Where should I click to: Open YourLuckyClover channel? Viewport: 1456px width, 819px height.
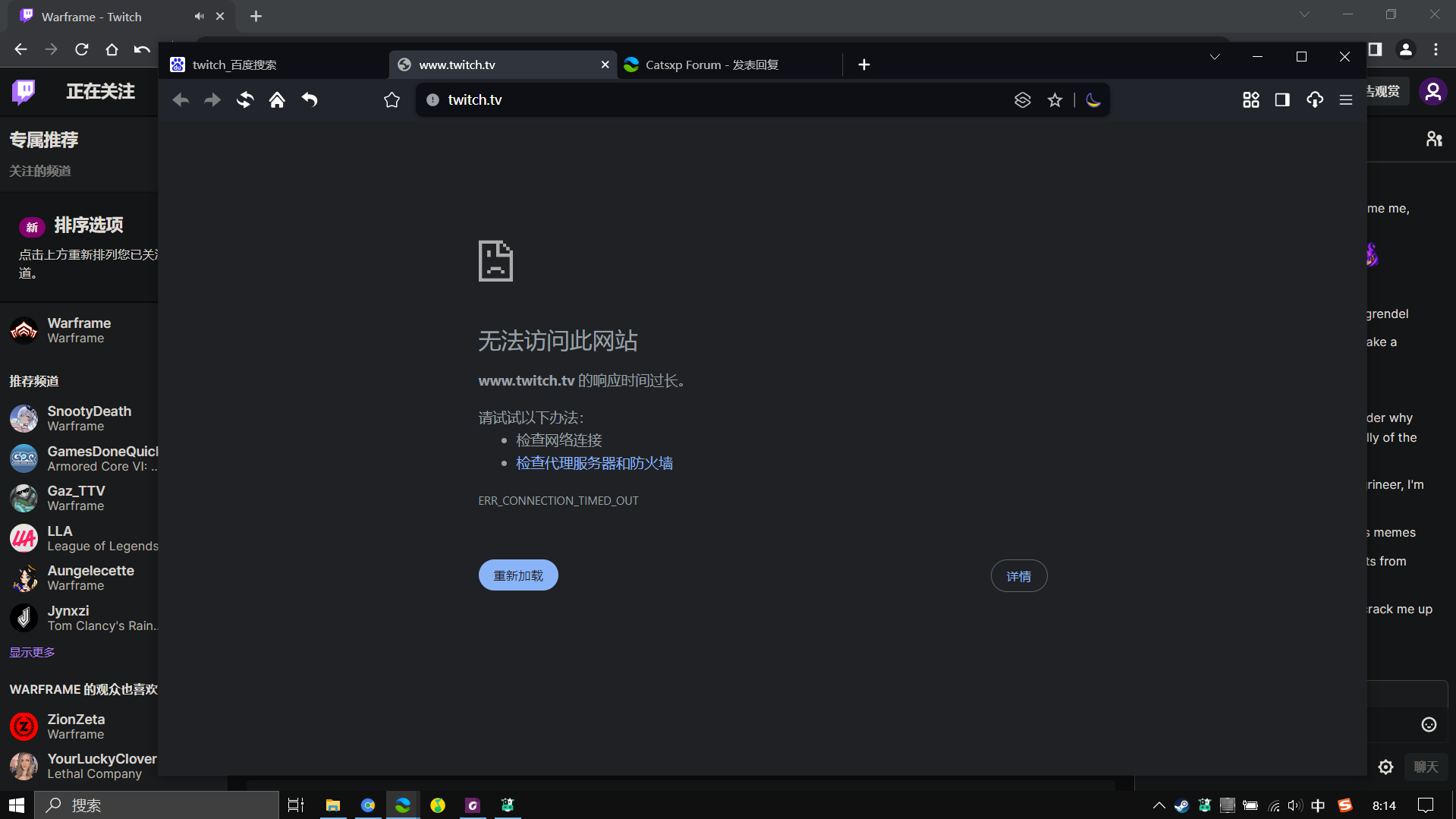click(79, 766)
